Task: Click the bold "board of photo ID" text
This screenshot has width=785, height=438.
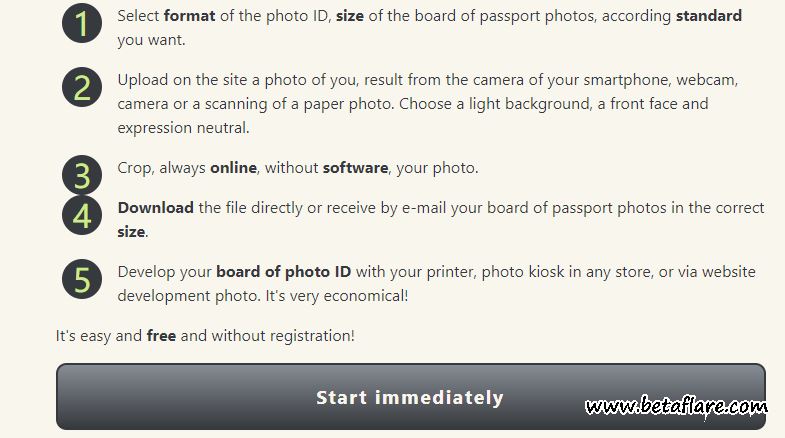Action: tap(282, 272)
